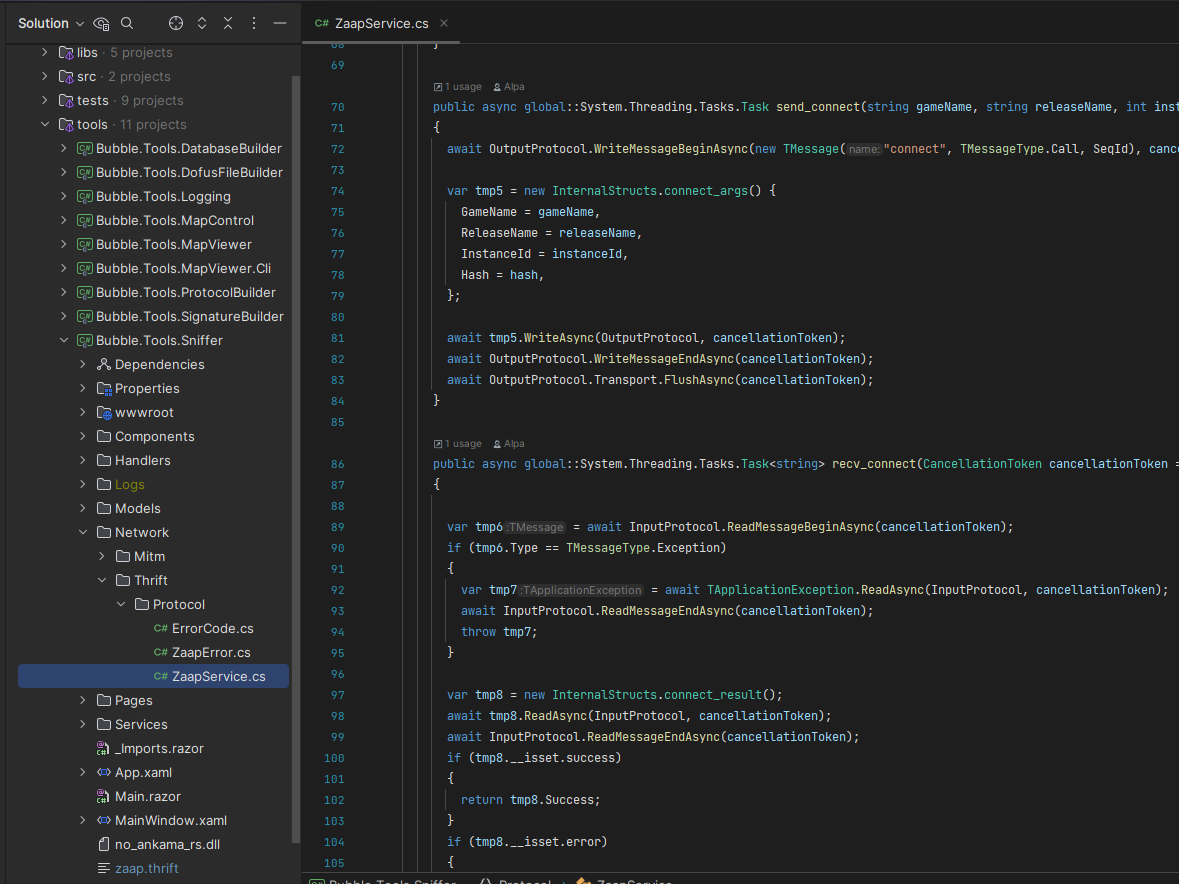
Task: Close the ZaapService.cs editor tab
Action: click(444, 23)
